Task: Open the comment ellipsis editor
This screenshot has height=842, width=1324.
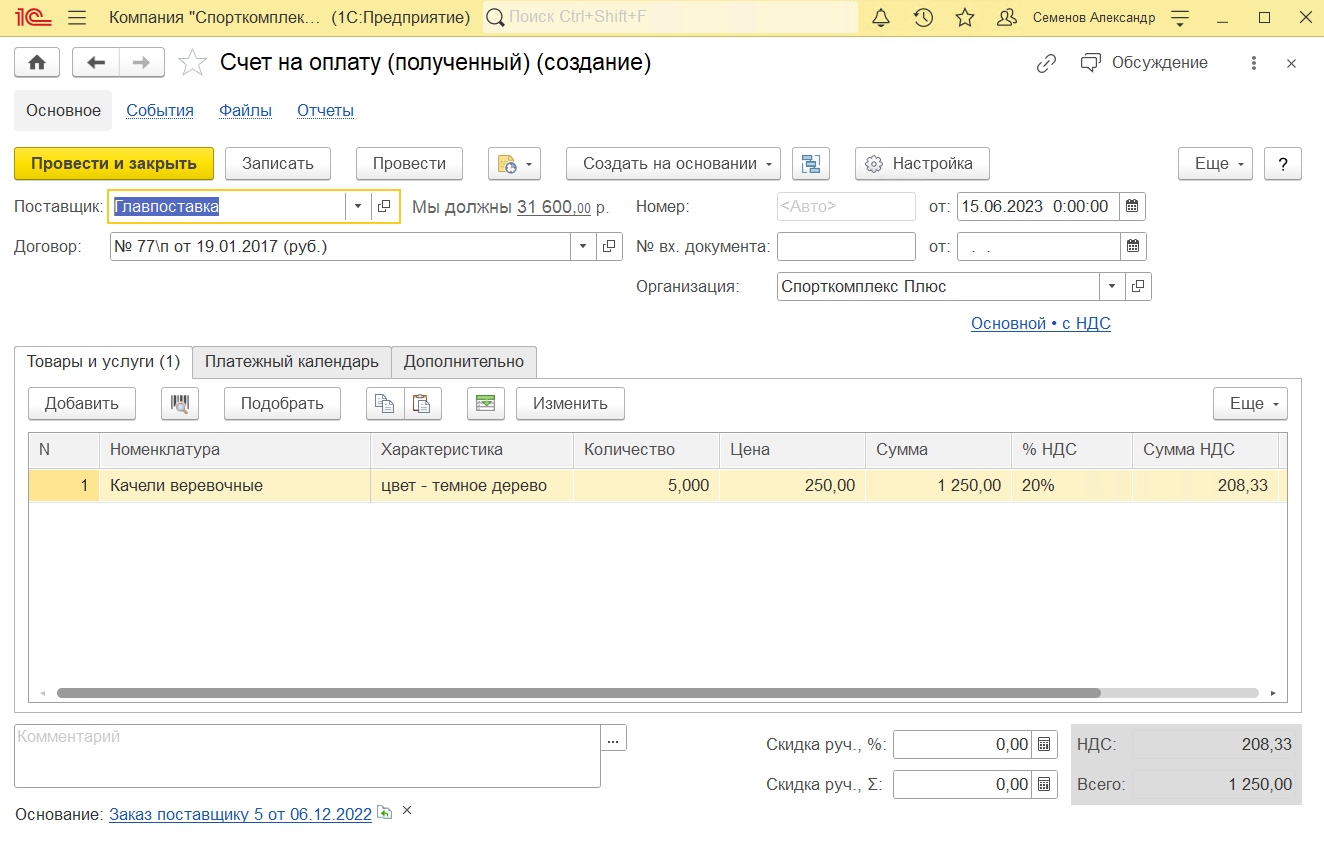Action: tap(613, 738)
